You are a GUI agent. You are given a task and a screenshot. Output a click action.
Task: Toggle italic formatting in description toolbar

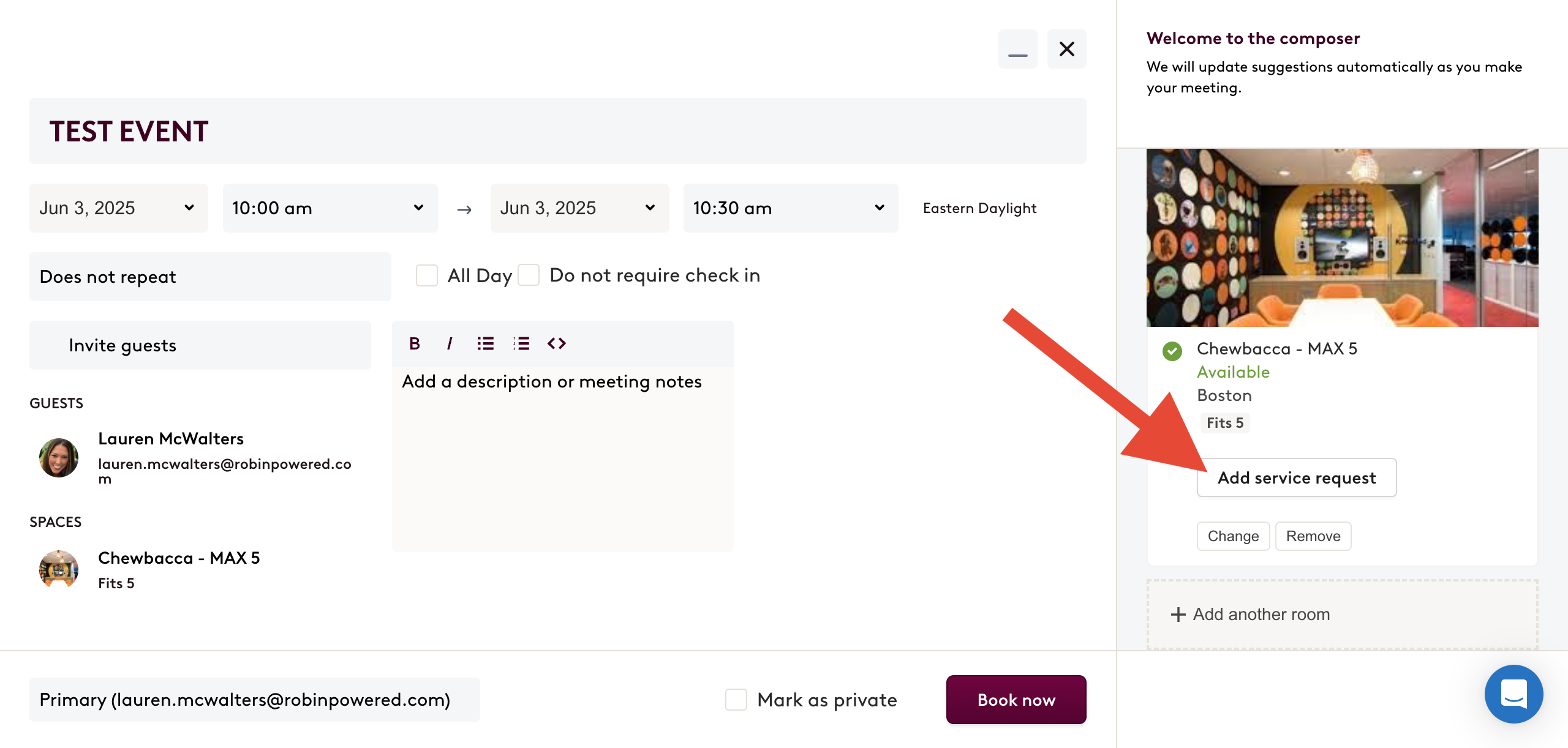(450, 344)
